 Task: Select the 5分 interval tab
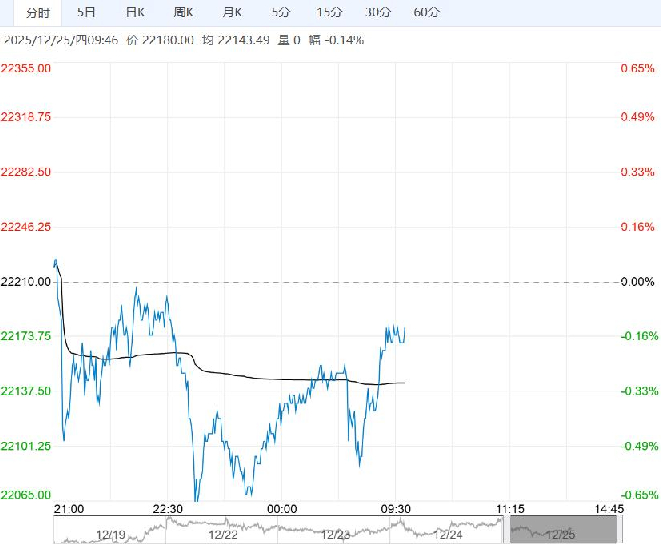coord(281,13)
